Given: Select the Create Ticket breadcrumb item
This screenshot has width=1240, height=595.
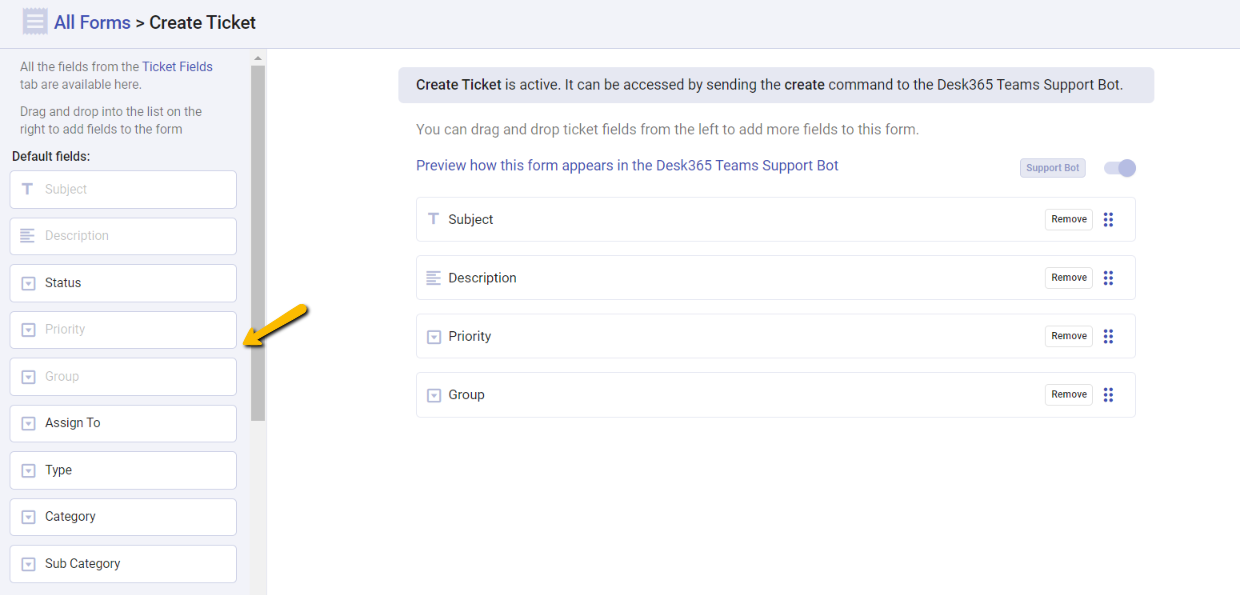Looking at the screenshot, I should coord(202,22).
